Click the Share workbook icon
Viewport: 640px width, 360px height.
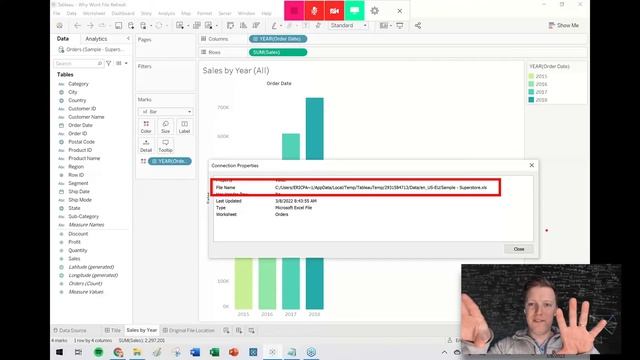pos(418,25)
